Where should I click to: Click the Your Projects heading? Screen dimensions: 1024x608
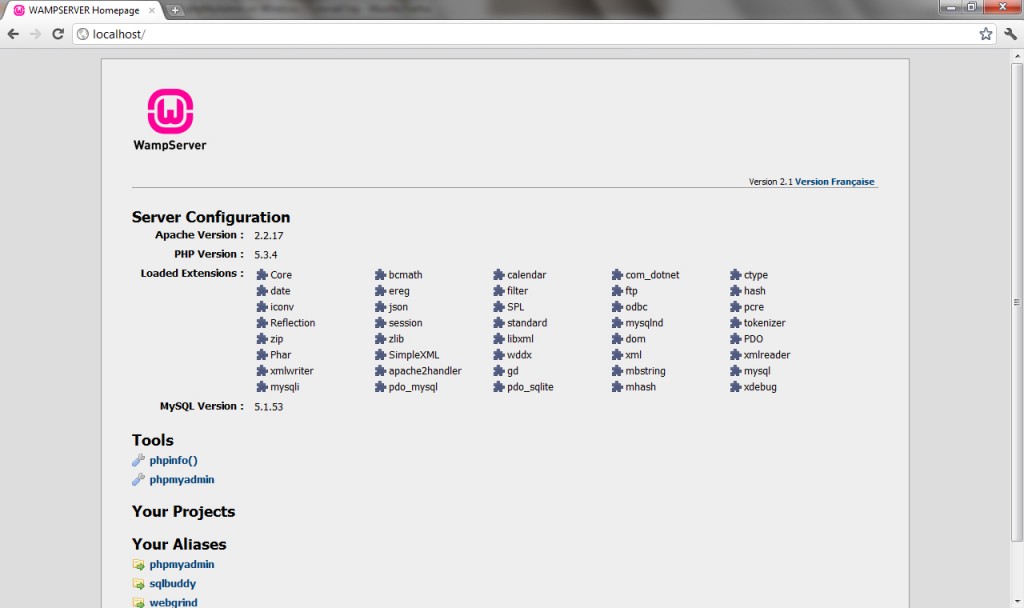pos(184,511)
